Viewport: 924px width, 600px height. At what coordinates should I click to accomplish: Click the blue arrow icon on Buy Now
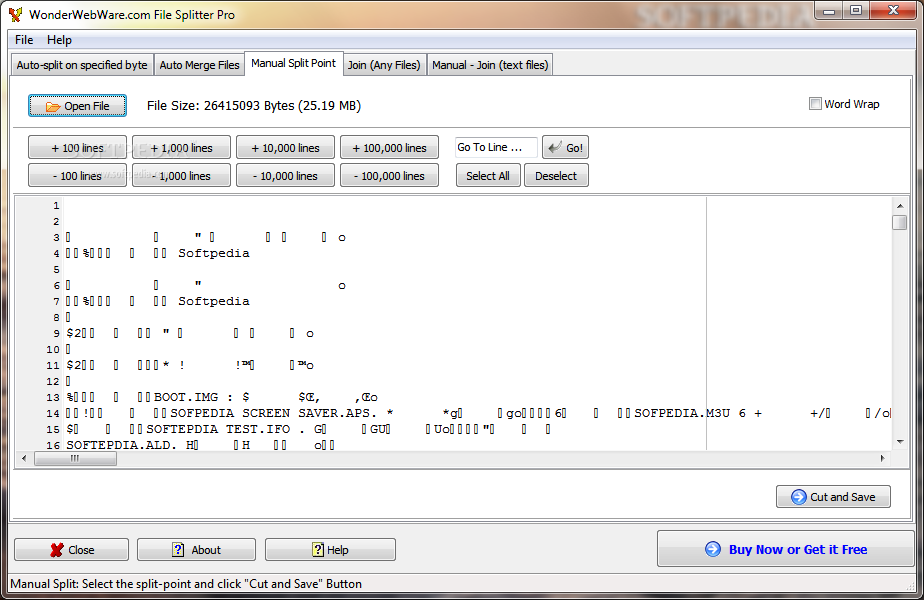point(713,549)
